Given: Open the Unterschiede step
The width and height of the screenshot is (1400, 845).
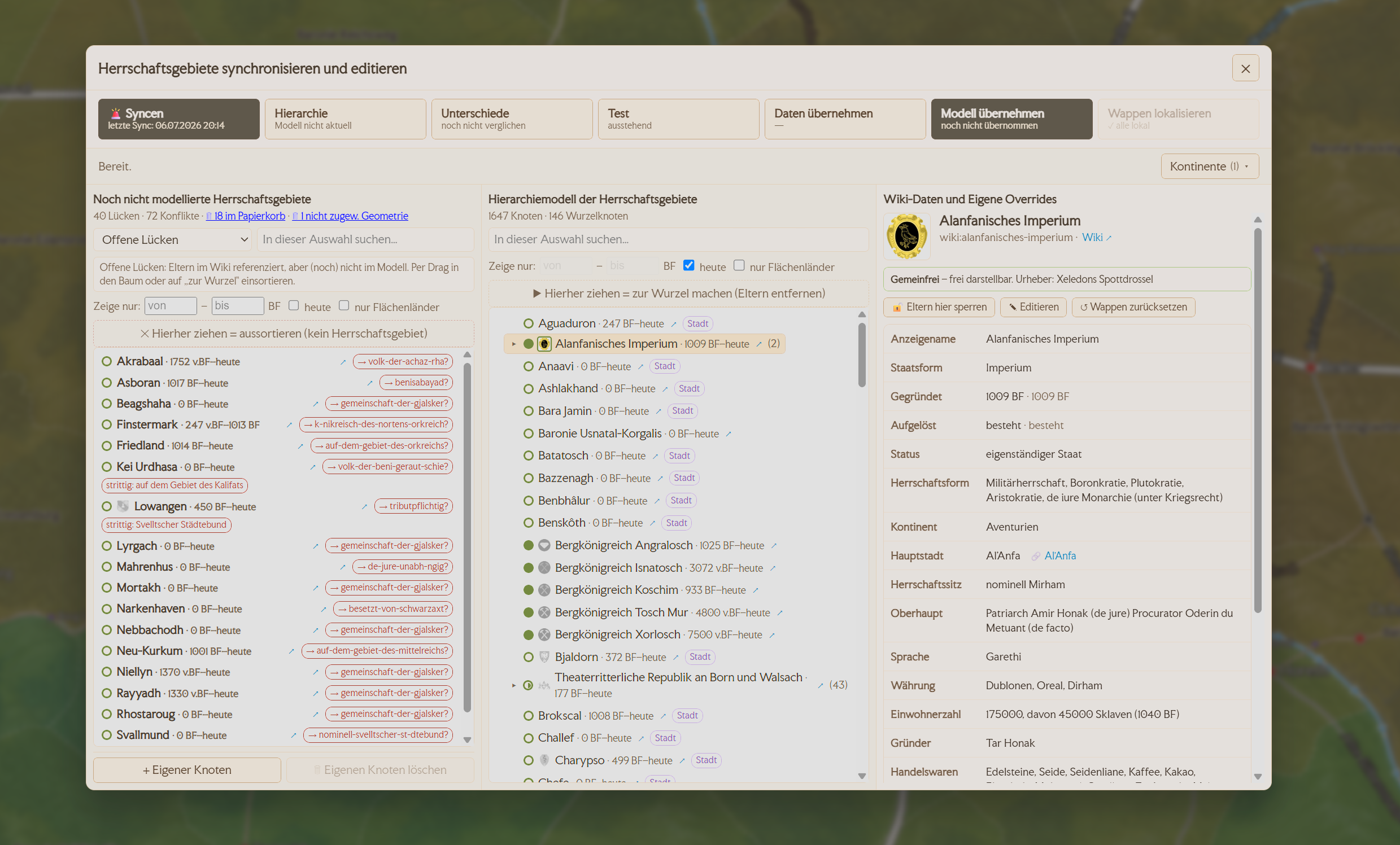Looking at the screenshot, I should [x=512, y=119].
